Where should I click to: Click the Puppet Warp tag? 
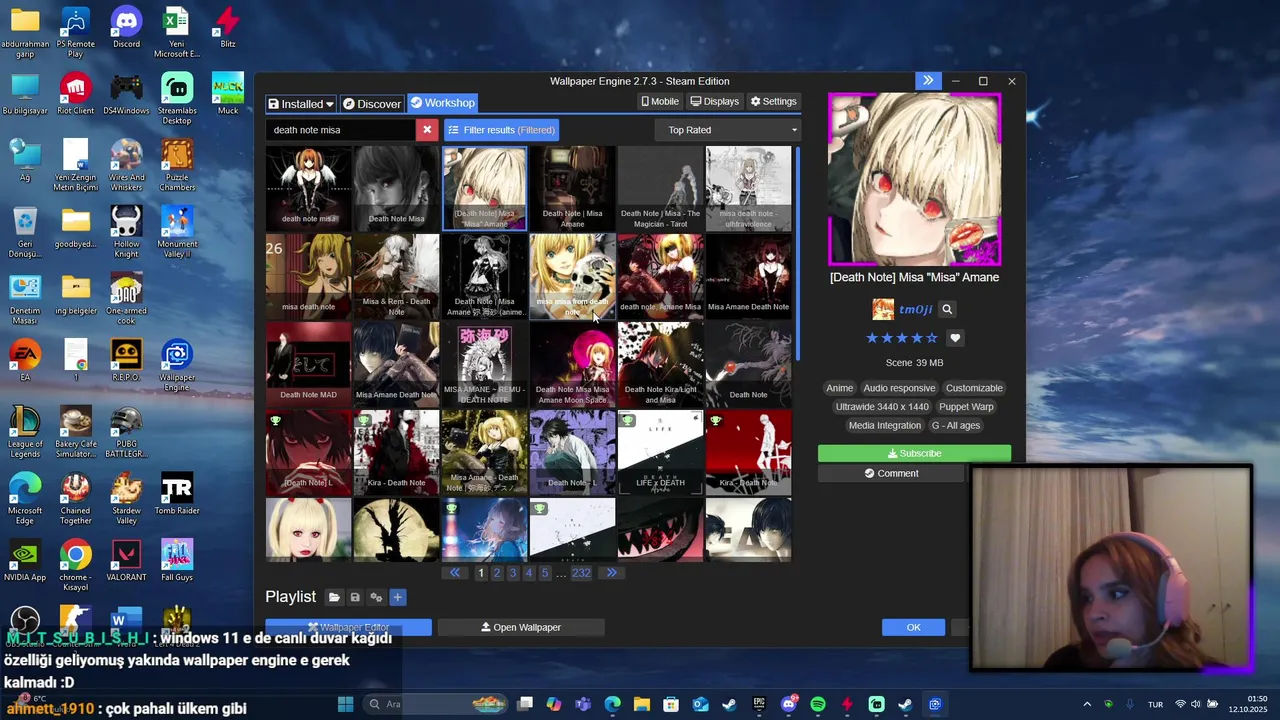click(x=966, y=407)
